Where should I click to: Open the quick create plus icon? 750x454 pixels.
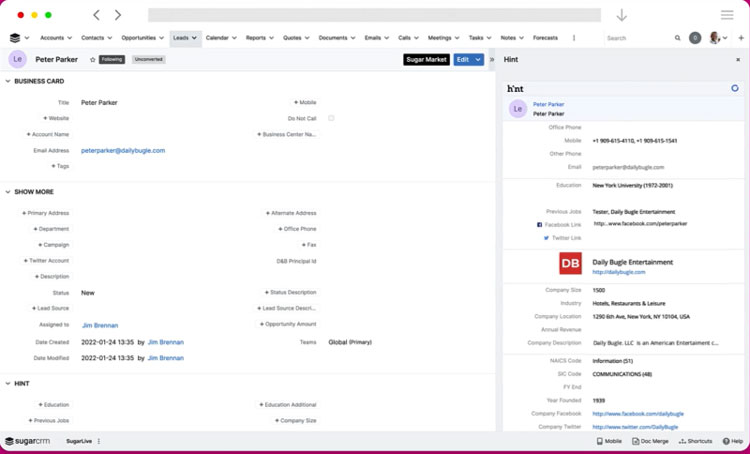[741, 38]
